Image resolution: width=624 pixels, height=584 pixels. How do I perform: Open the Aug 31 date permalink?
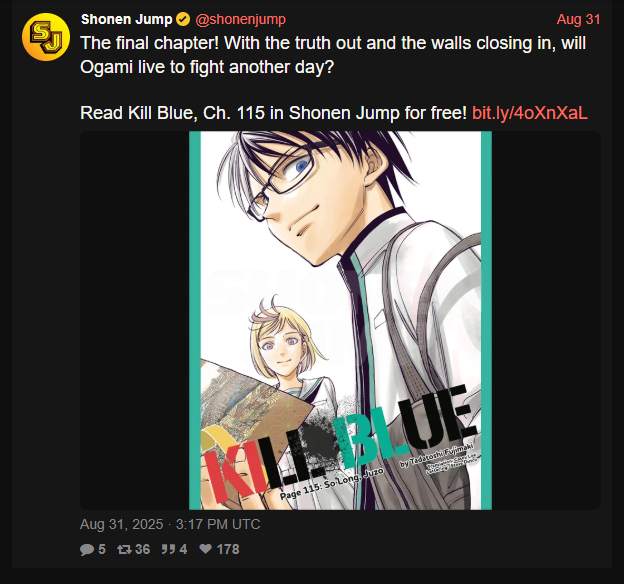[x=578, y=20]
